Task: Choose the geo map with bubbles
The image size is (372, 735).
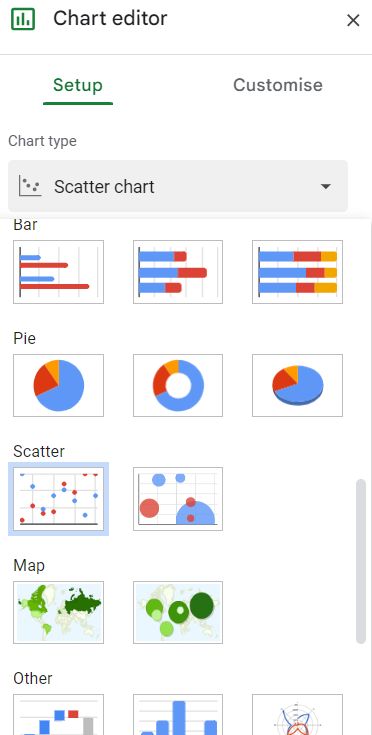Action: point(178,612)
